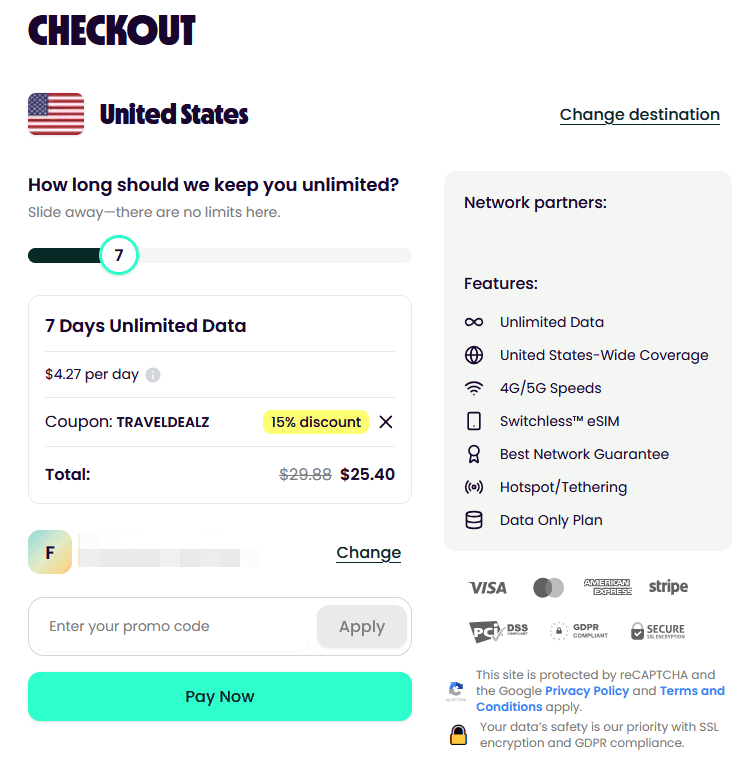This screenshot has height=769, width=745.
Task: Click the database icon for Data Only Plan
Action: [474, 520]
